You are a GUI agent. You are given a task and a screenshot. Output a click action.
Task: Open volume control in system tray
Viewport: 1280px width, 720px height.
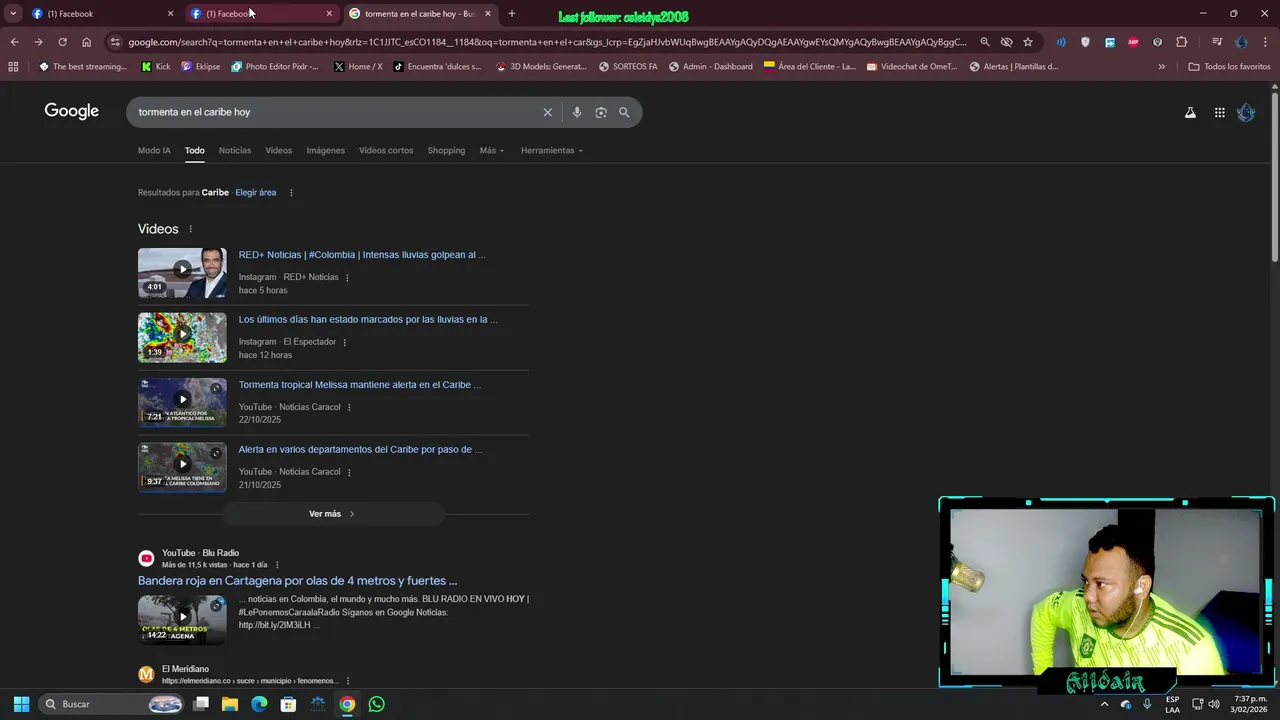(1213, 704)
